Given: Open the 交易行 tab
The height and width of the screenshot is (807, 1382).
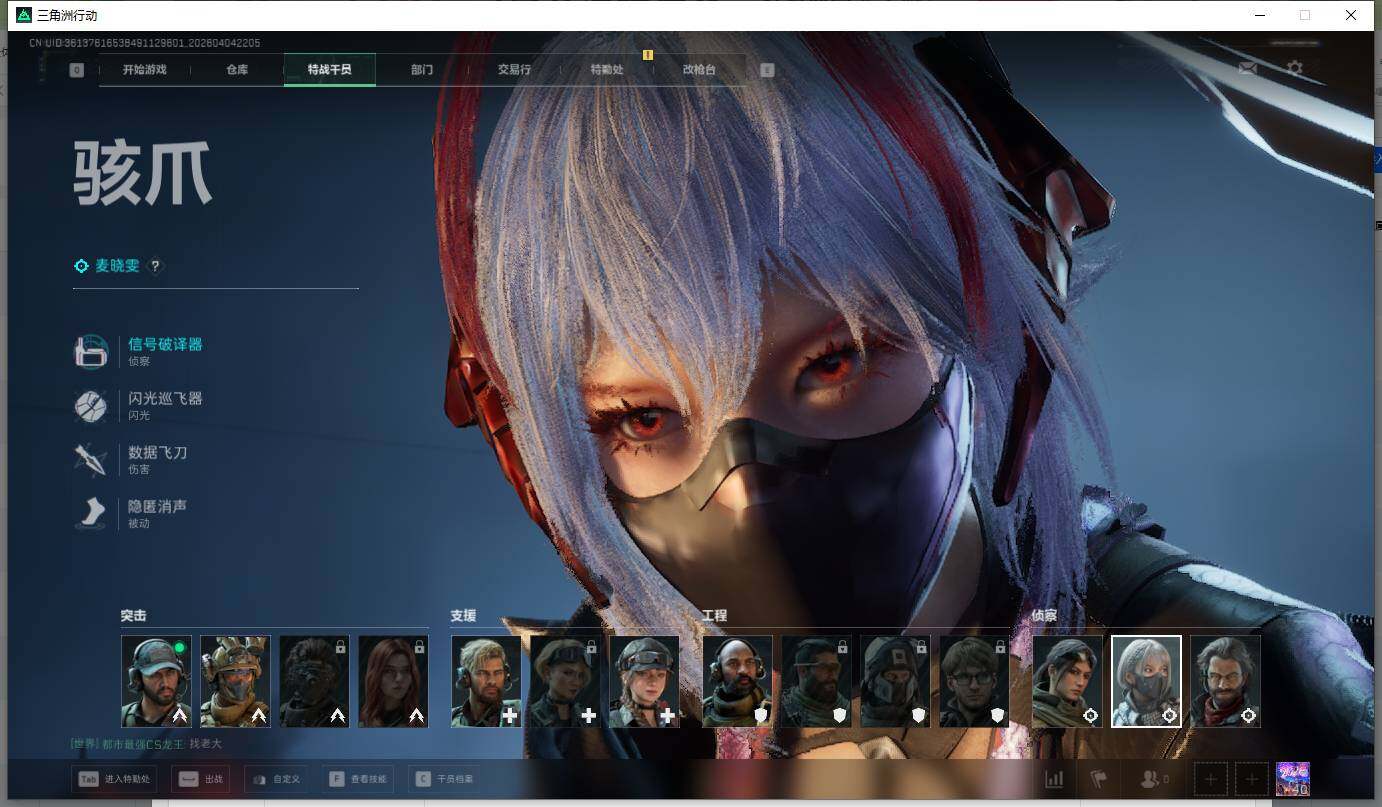Looking at the screenshot, I should pyautogui.click(x=514, y=70).
